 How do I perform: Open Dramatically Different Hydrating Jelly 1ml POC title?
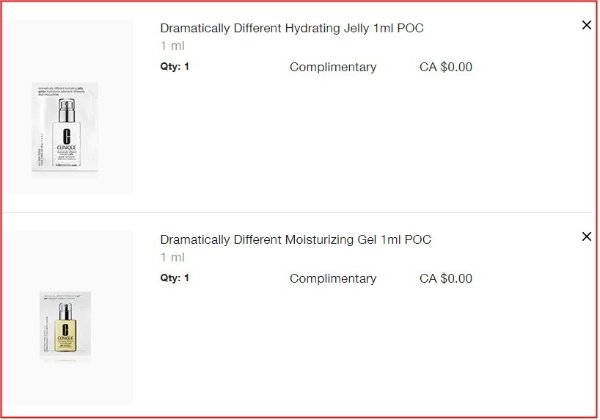point(291,28)
